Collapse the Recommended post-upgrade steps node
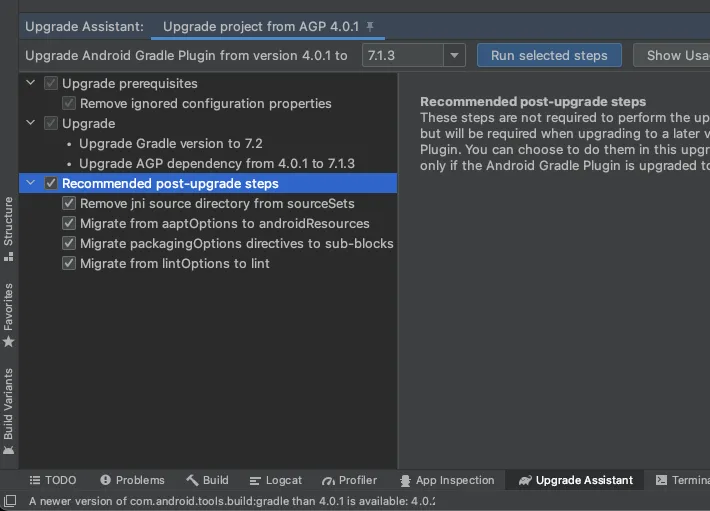710x511 pixels. click(31, 183)
